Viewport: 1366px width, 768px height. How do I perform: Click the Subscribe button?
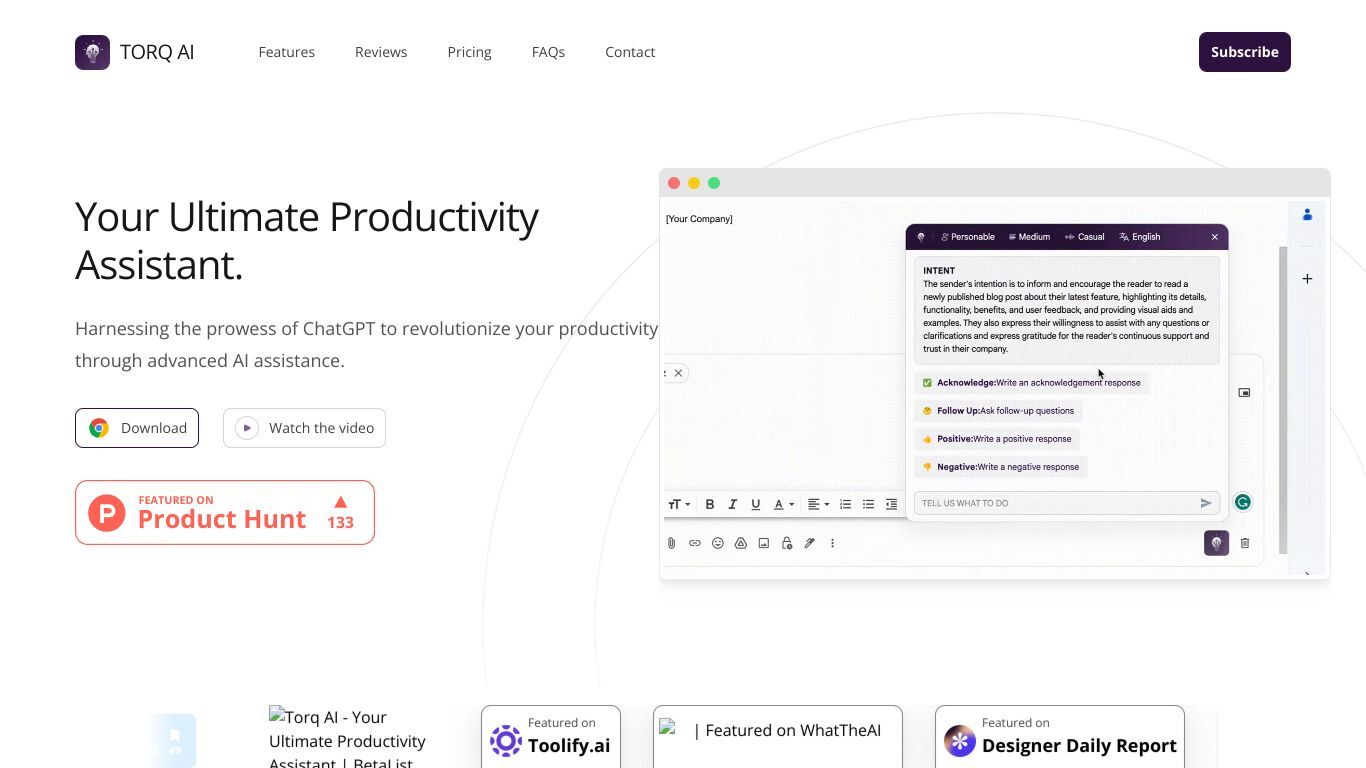[1245, 52]
